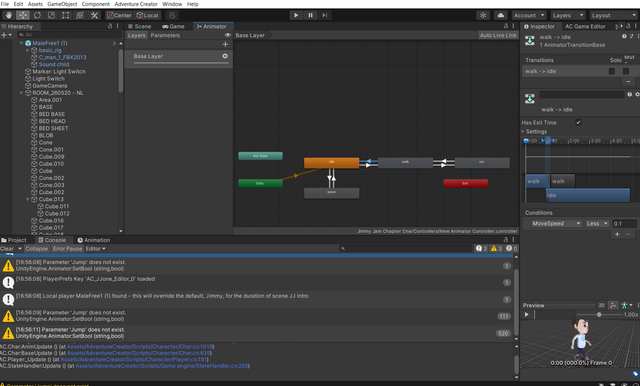The width and height of the screenshot is (640, 386).
Task: Toggle console info messages filter
Action: coord(482,248)
